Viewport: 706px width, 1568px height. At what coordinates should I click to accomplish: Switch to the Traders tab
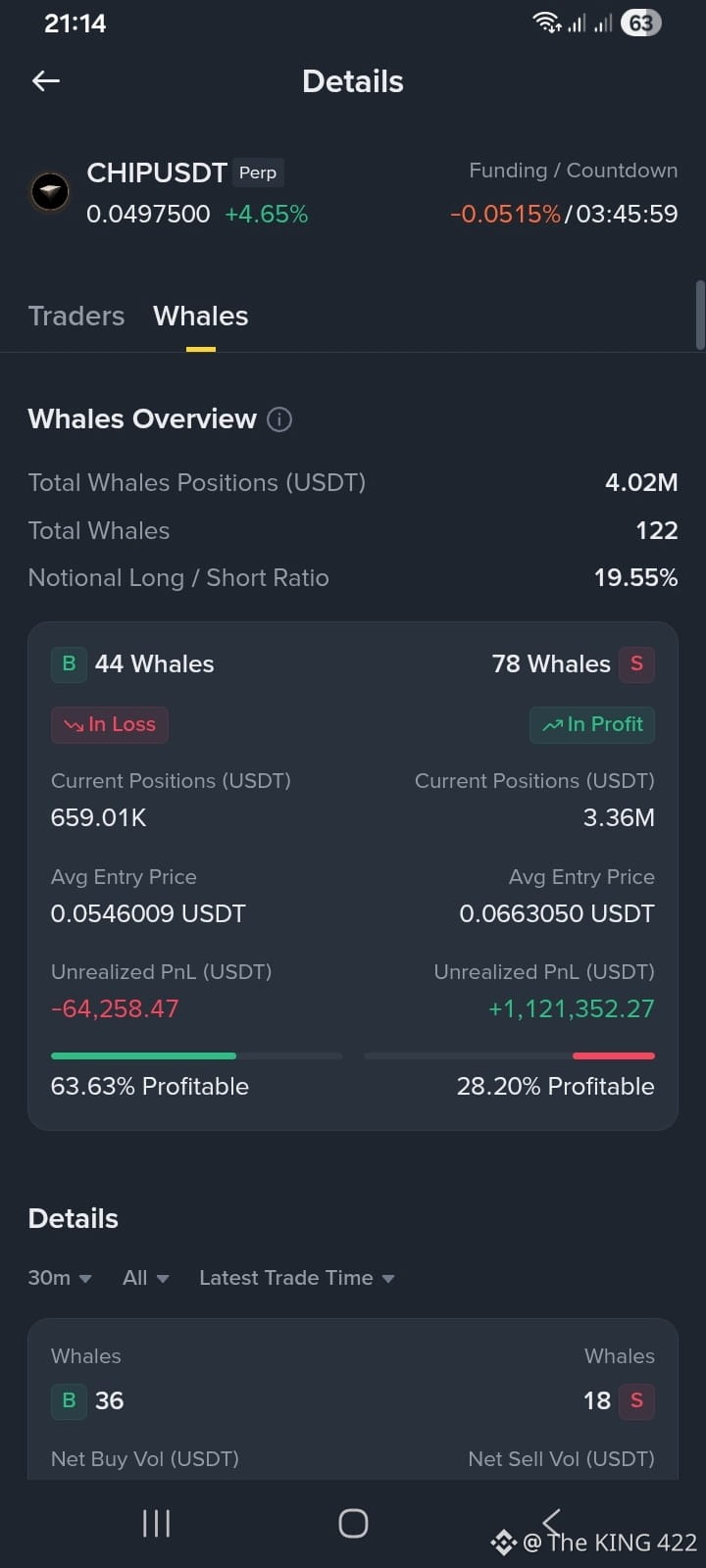pos(76,316)
